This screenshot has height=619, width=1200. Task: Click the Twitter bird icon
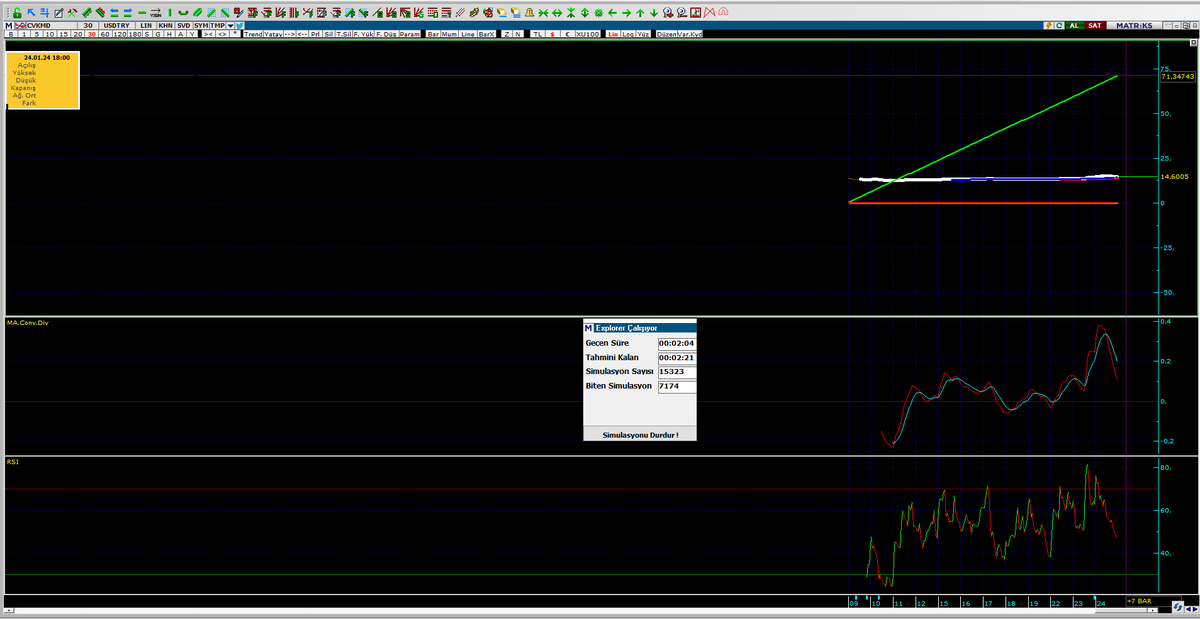pos(239,25)
